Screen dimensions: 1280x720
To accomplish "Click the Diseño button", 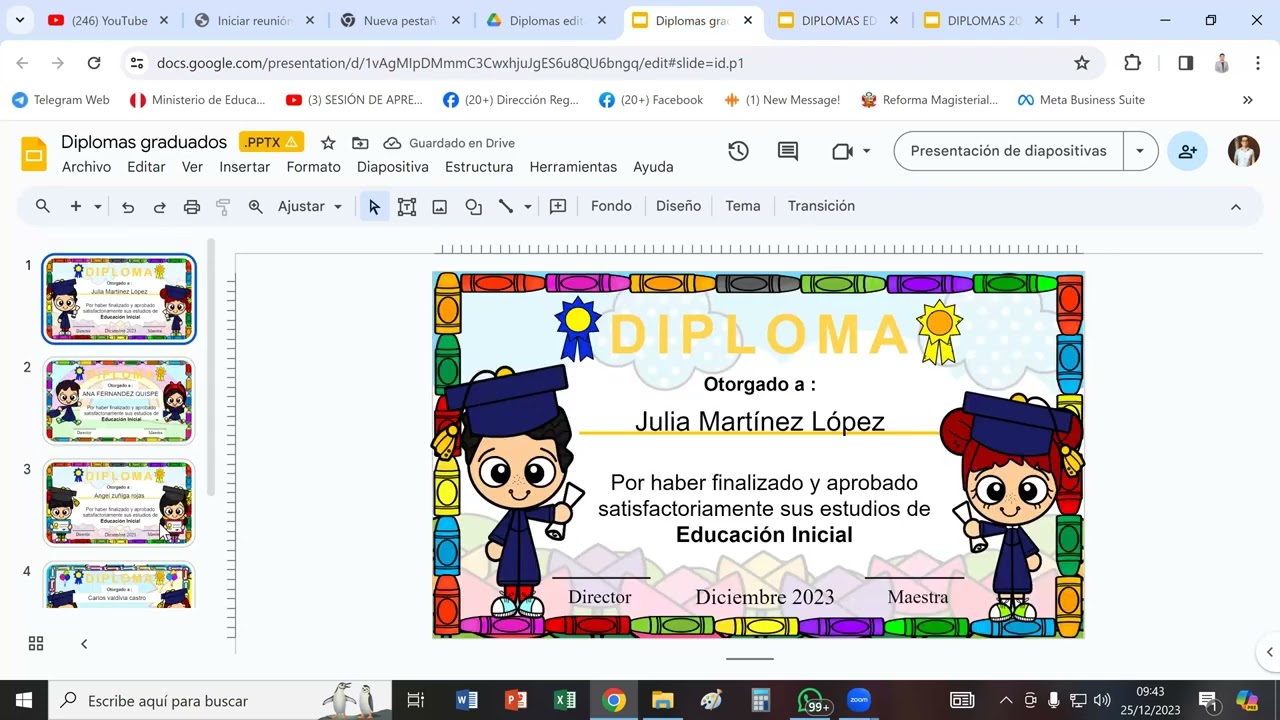I will (678, 206).
